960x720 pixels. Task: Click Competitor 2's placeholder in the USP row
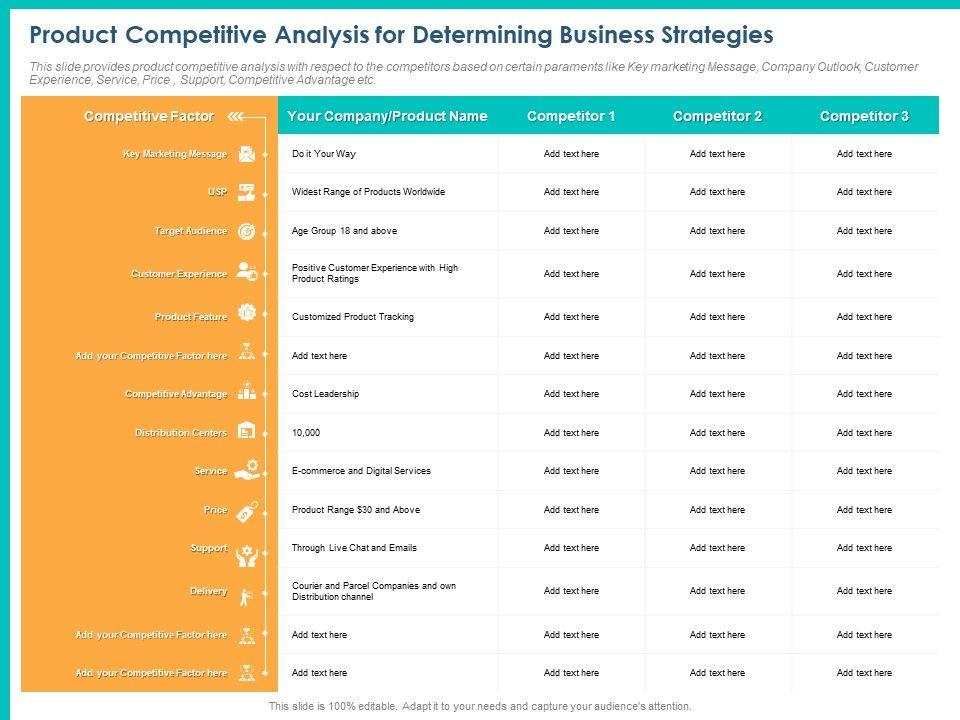[x=717, y=192]
